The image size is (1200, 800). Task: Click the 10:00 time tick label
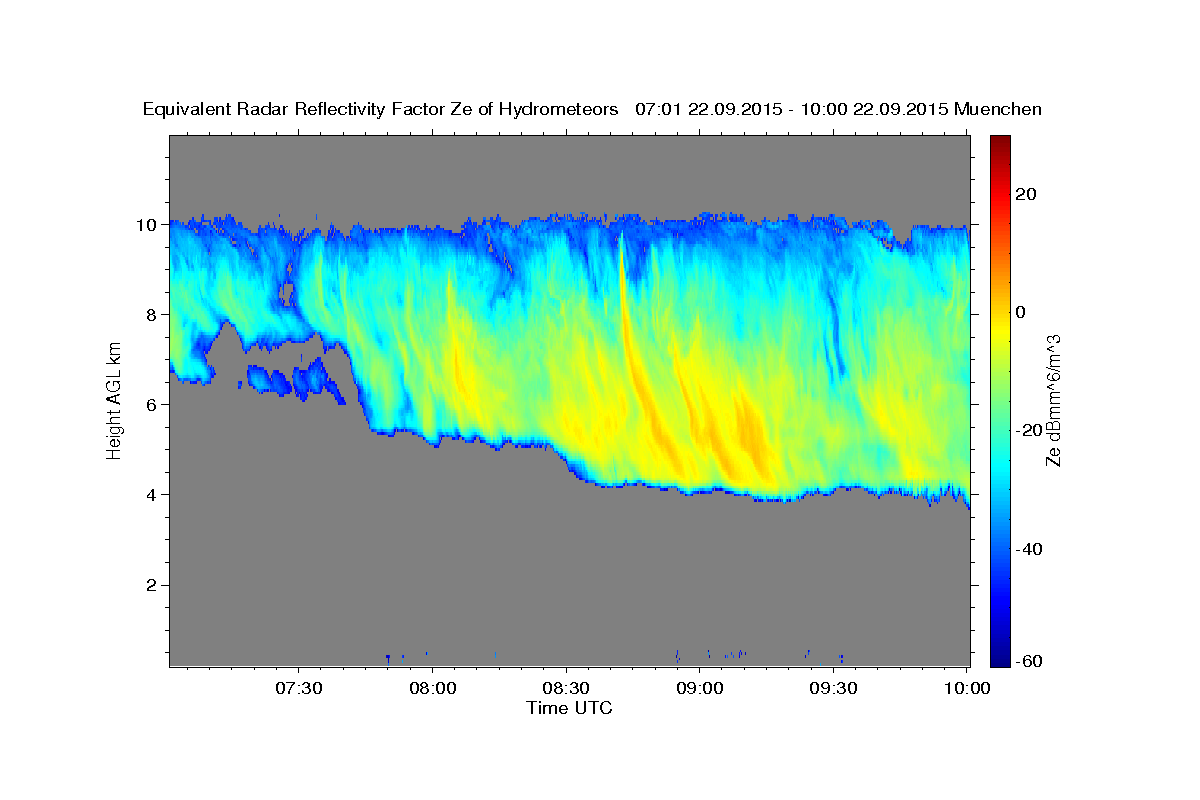pos(966,688)
